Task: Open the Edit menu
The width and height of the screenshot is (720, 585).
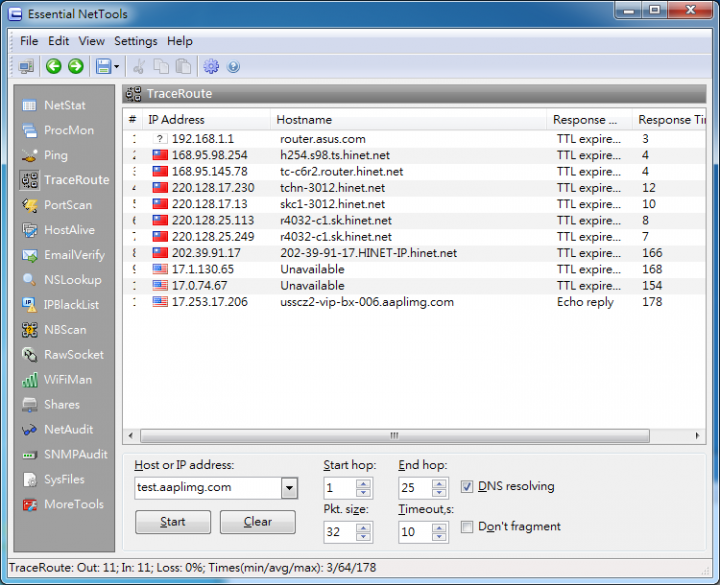Action: tap(58, 41)
